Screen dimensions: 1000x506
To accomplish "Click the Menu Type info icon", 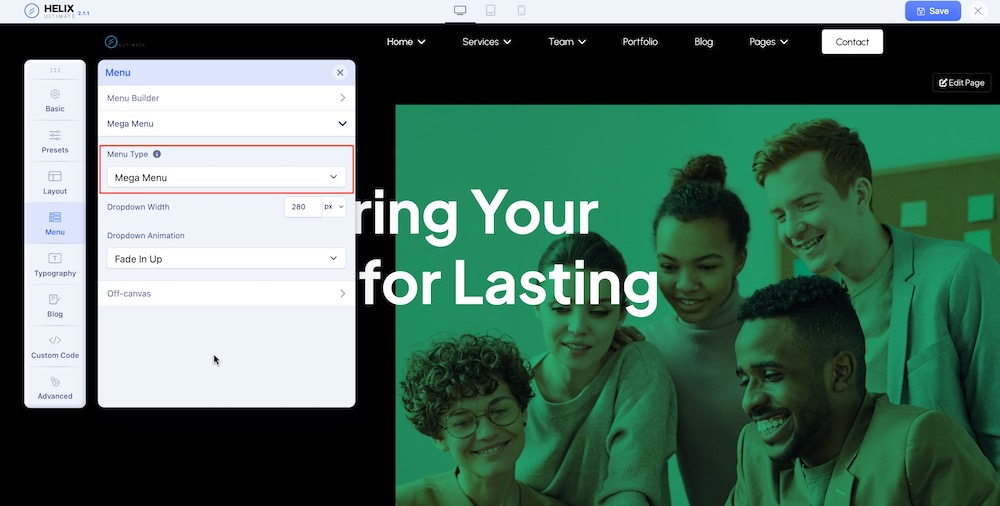I will click(157, 154).
